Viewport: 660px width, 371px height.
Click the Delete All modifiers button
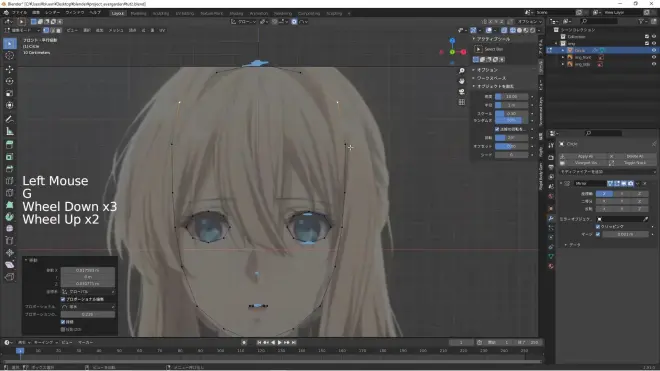click(632, 156)
